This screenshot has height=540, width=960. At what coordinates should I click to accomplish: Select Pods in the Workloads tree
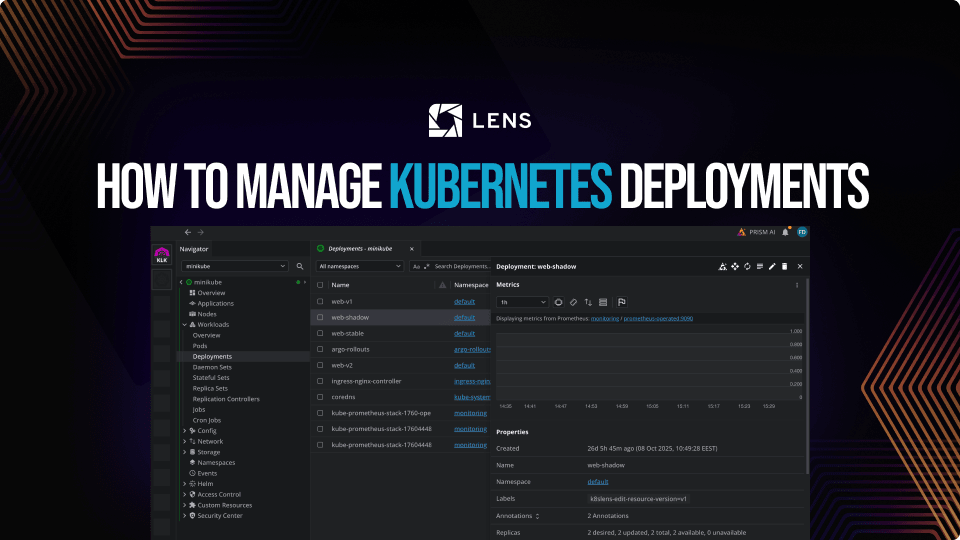pyautogui.click(x=200, y=346)
